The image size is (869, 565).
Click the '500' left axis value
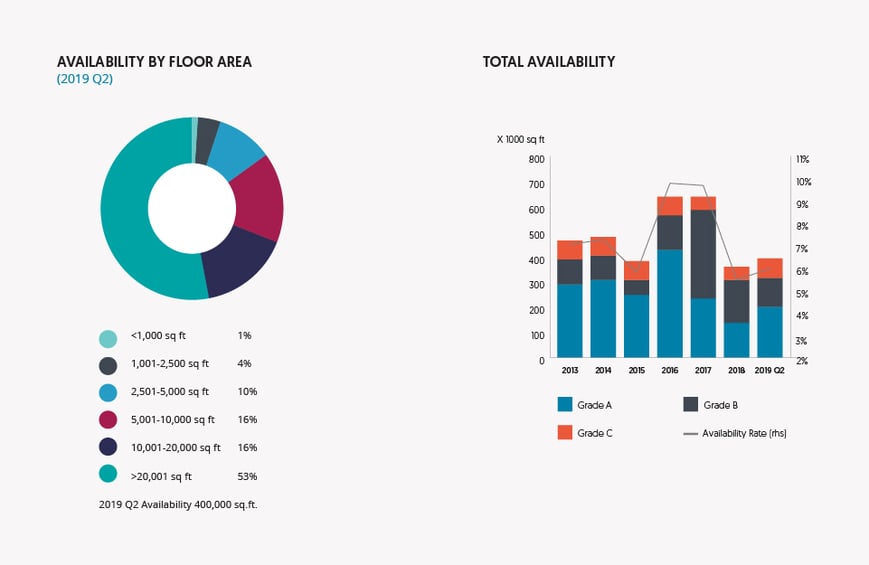(x=536, y=235)
